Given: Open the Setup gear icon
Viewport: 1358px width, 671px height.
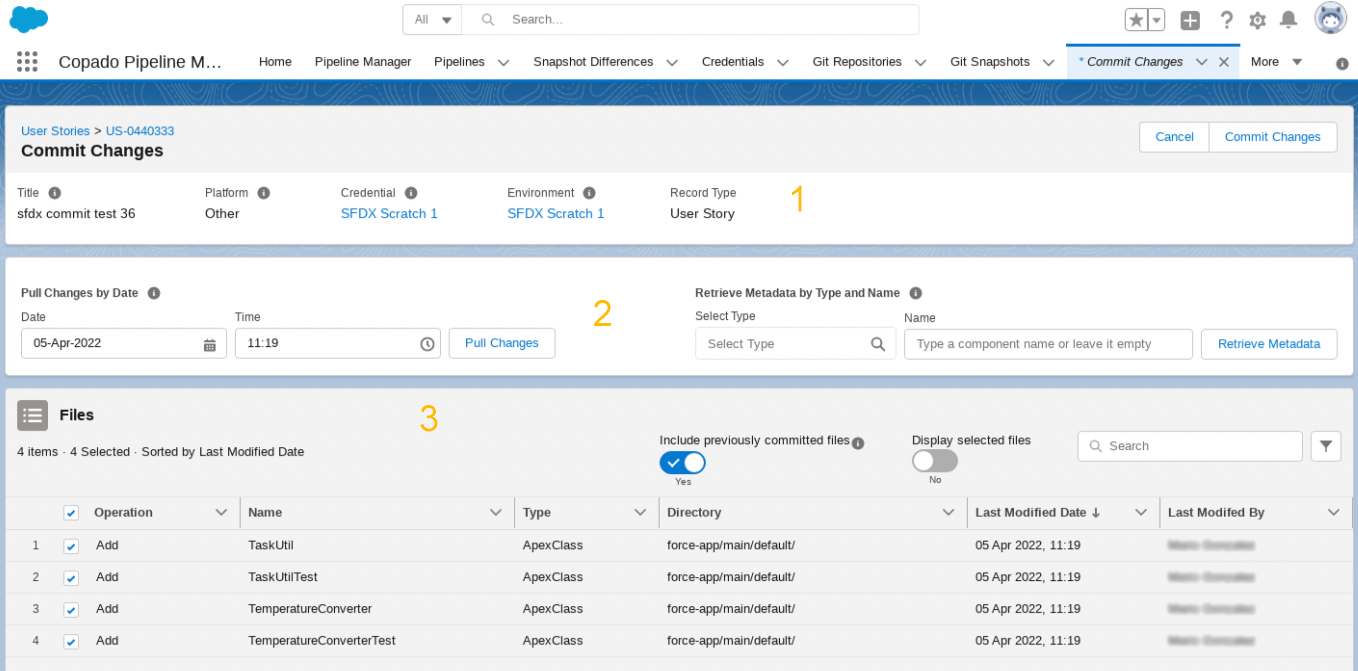Looking at the screenshot, I should point(1257,20).
